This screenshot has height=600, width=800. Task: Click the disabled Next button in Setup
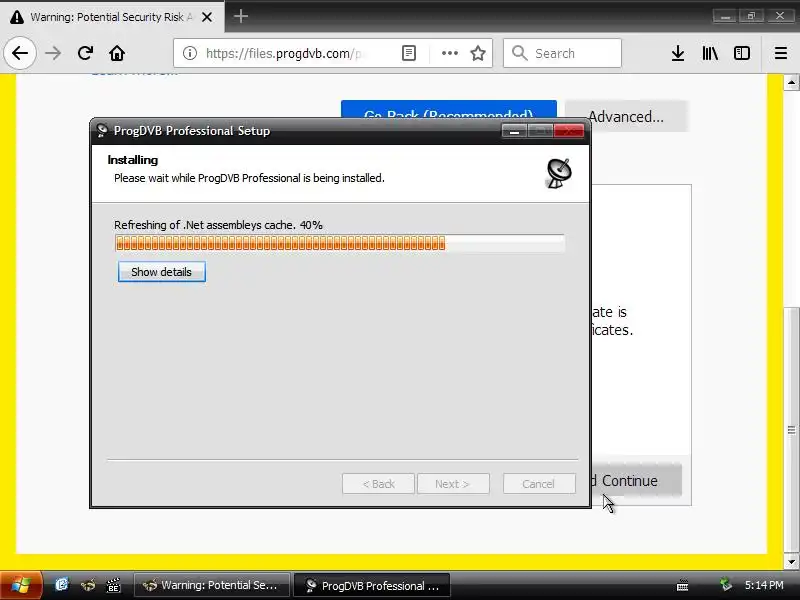coord(453,484)
